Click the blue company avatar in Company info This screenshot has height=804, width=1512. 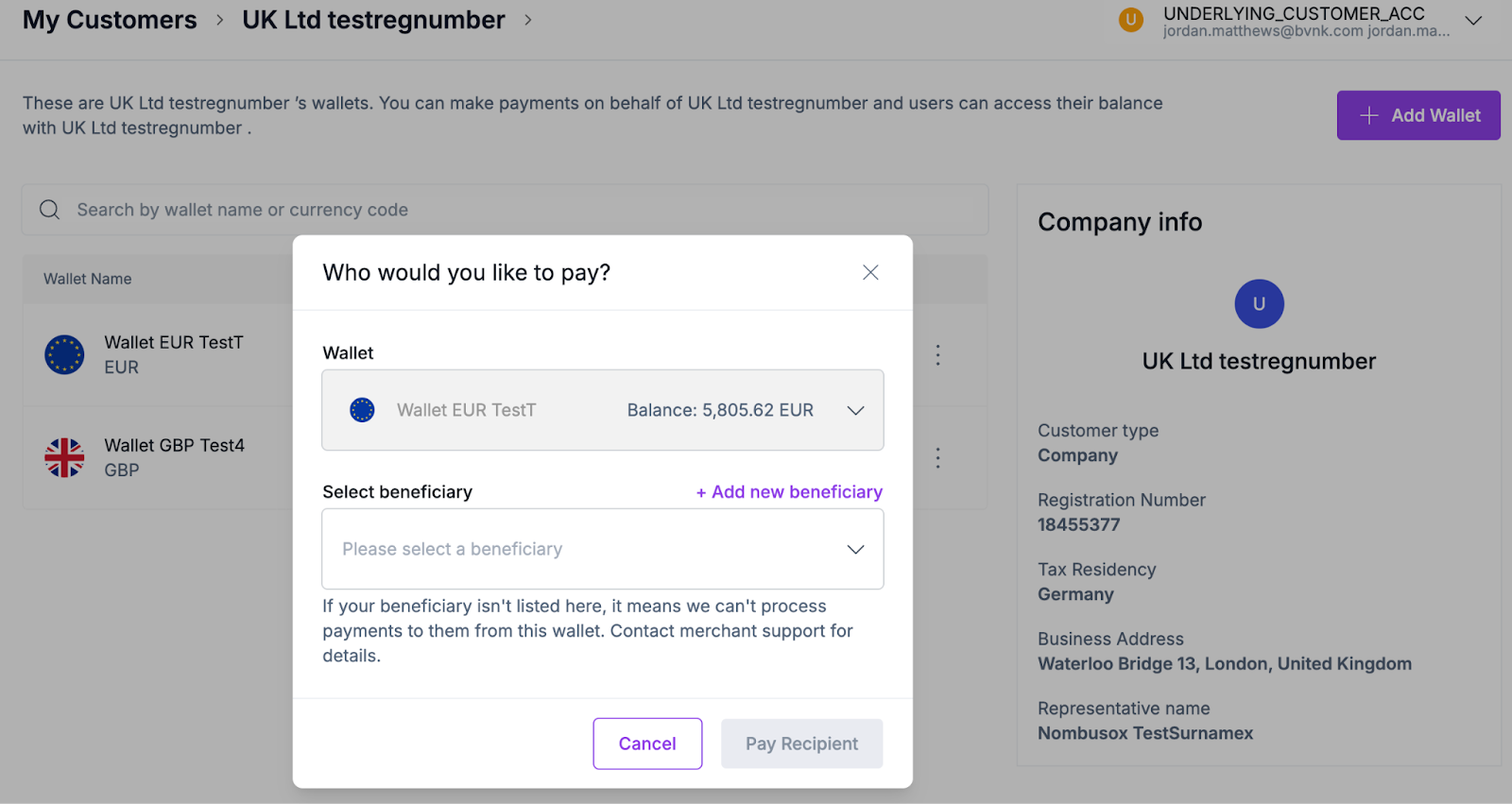(1259, 304)
